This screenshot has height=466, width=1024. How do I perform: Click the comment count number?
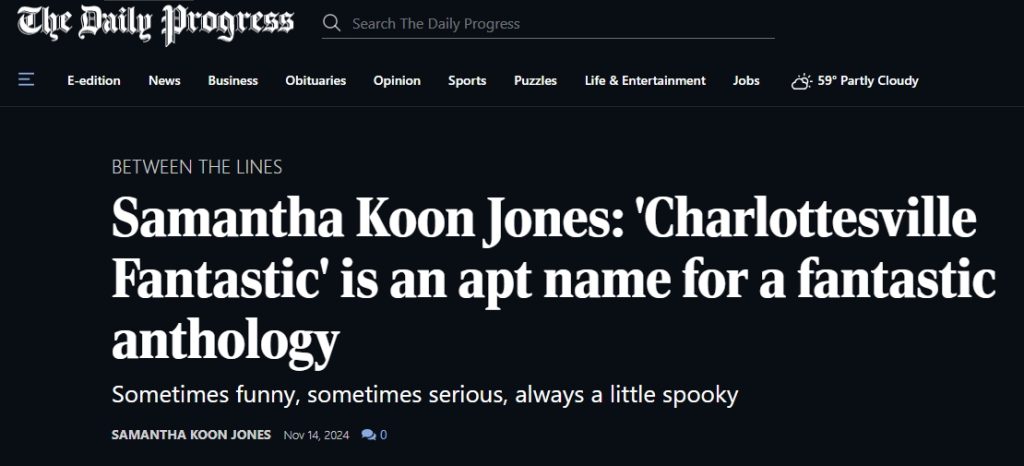click(383, 435)
